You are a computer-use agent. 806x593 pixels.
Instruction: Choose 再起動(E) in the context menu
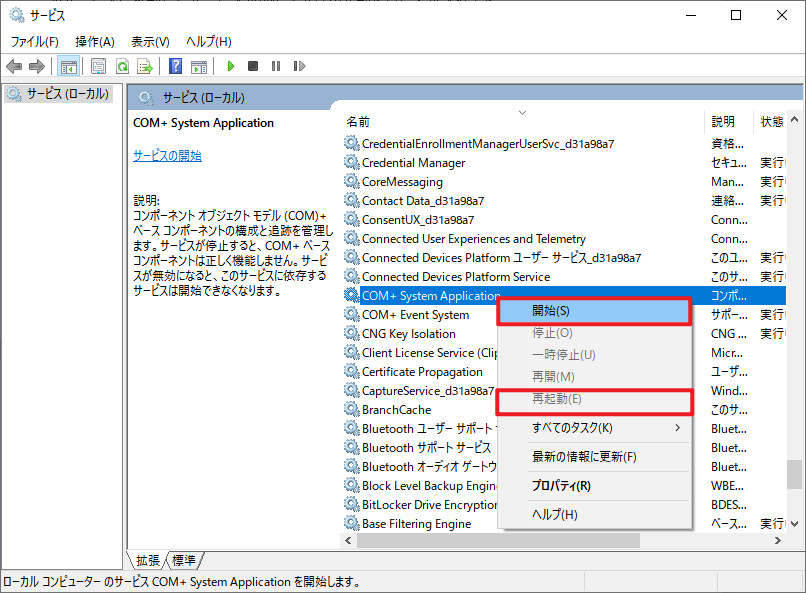594,399
